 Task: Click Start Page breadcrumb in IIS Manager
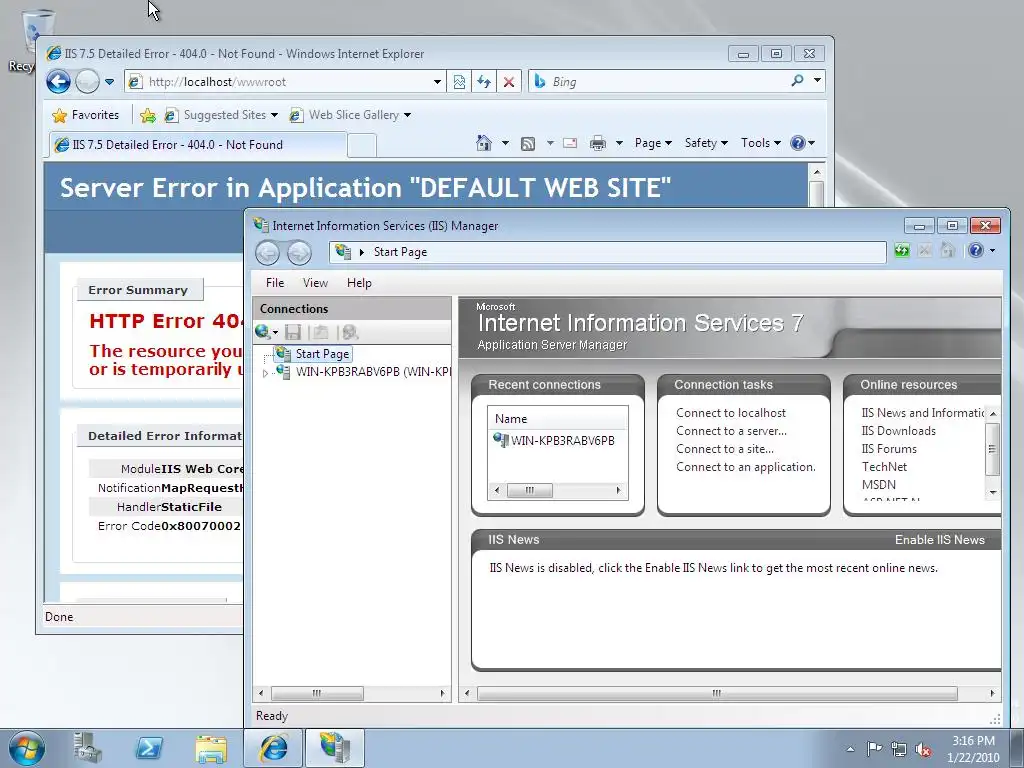[400, 252]
